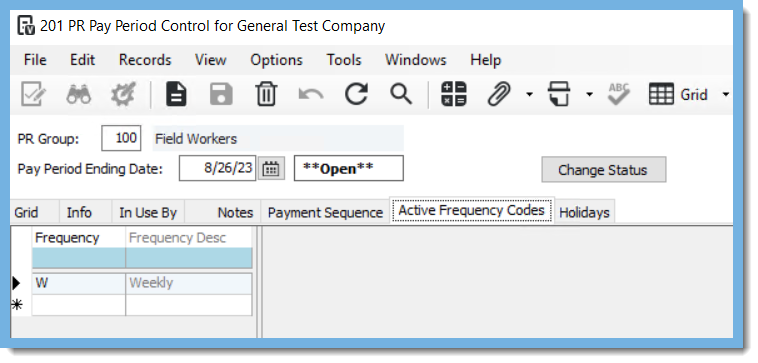Open the Help menu
The height and width of the screenshot is (363, 758).
coord(485,60)
